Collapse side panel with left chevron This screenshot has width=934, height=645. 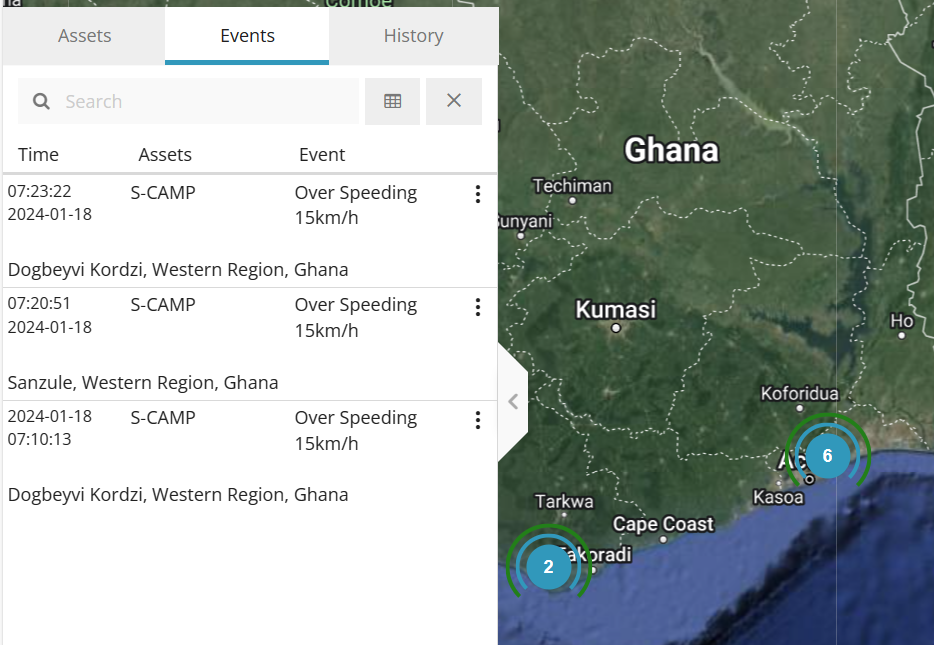pyautogui.click(x=513, y=402)
